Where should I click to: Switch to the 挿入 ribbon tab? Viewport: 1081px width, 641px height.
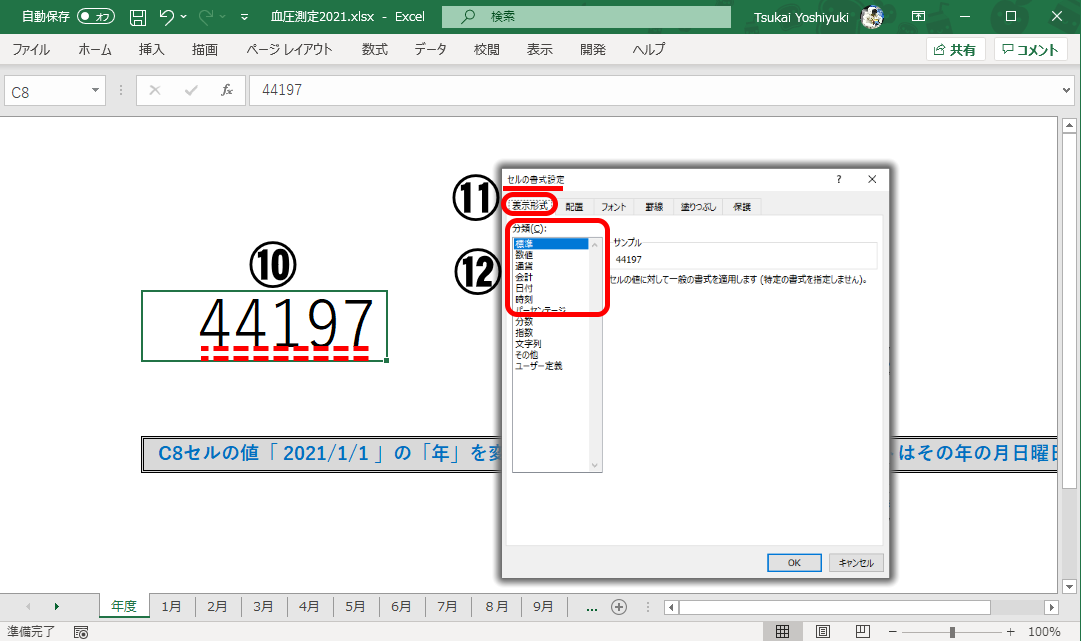[x=151, y=50]
